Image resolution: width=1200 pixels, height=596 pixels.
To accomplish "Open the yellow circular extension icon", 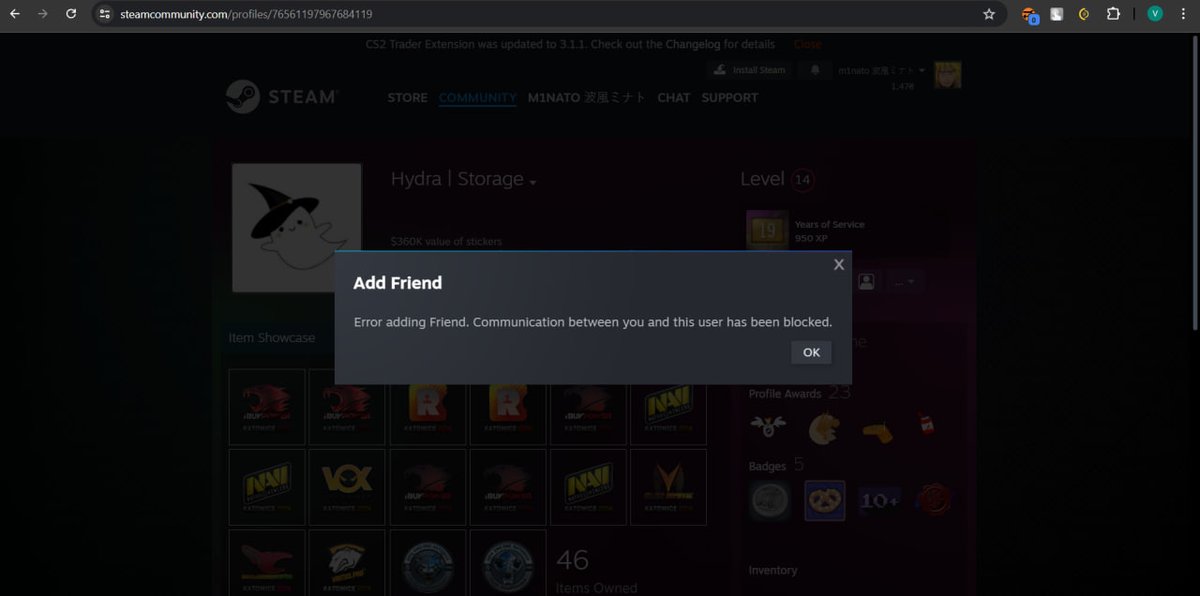I will coord(1084,14).
